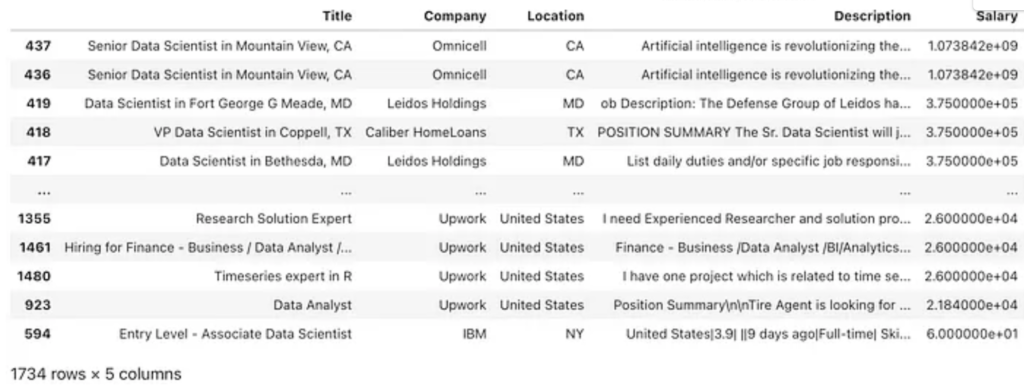1024x387 pixels.
Task: Click the 2.184000e+04 salary value
Action: [x=972, y=305]
